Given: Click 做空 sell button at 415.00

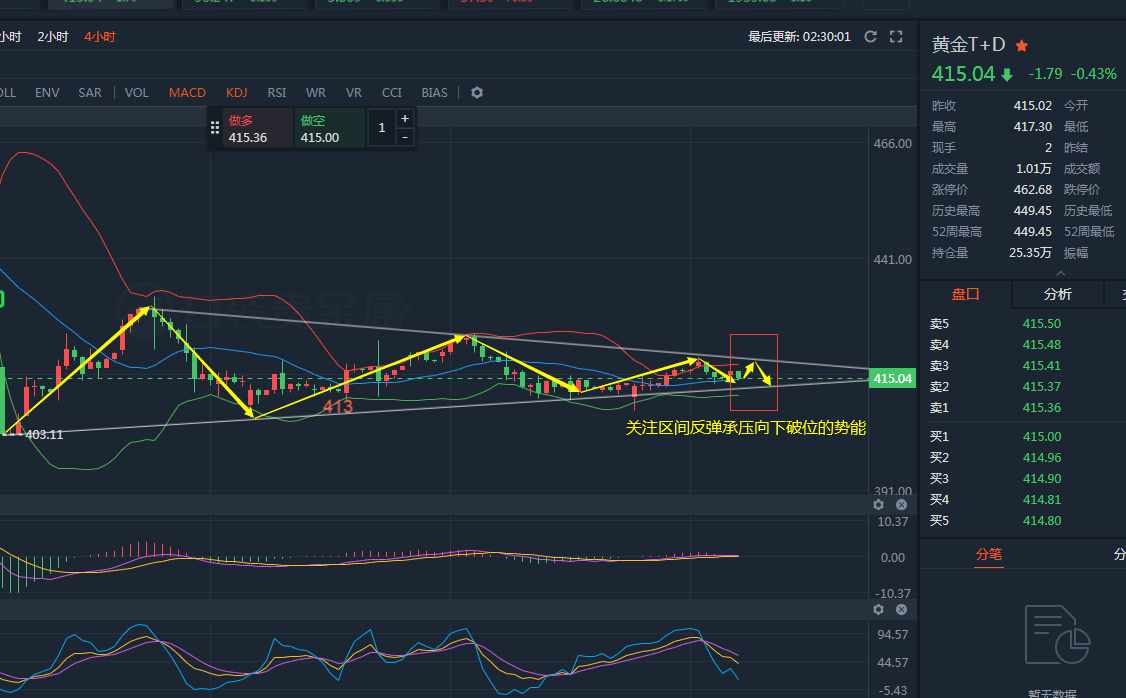Looking at the screenshot, I should [330, 128].
